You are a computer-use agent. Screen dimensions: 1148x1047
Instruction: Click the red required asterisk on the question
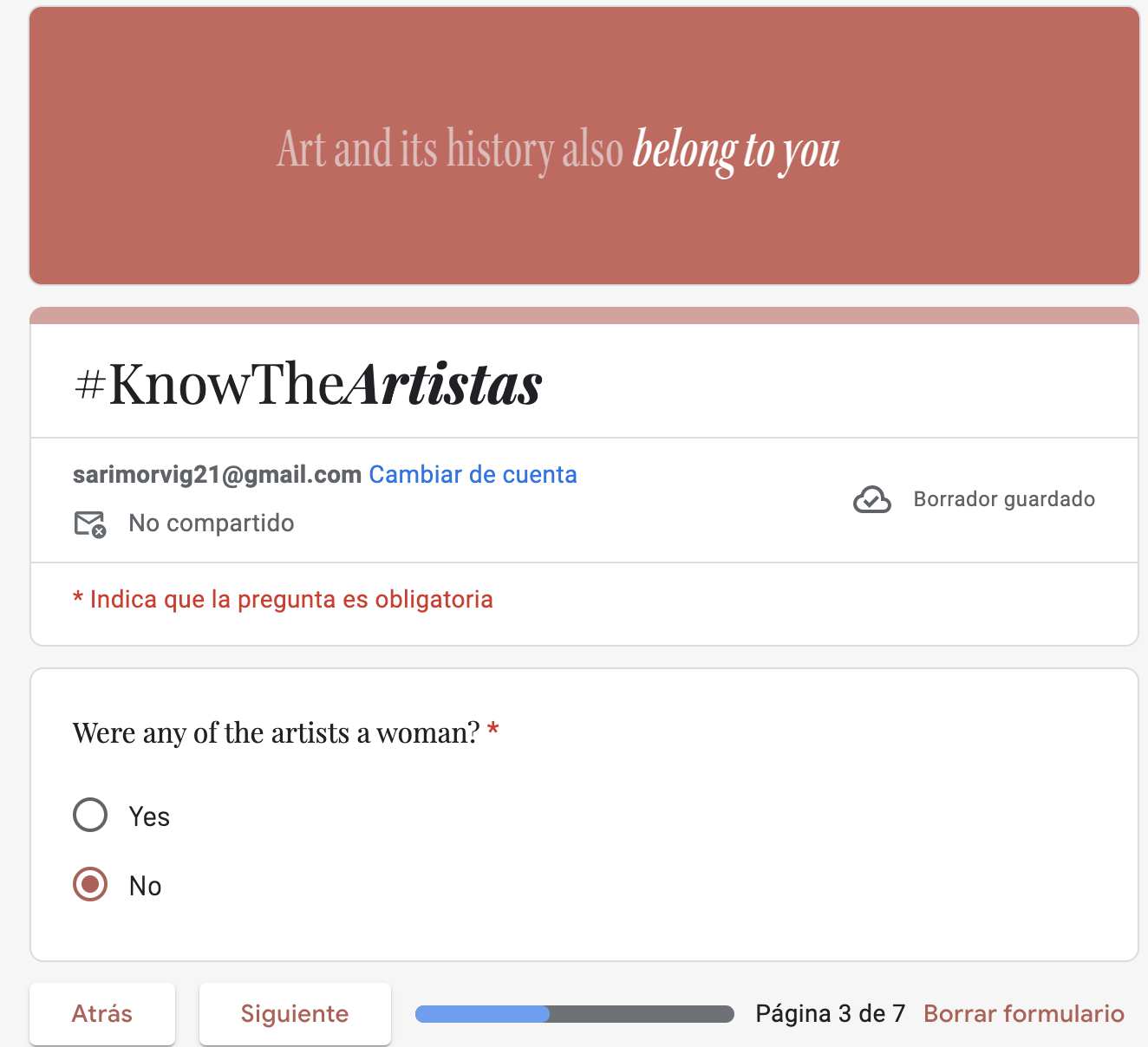(x=493, y=730)
